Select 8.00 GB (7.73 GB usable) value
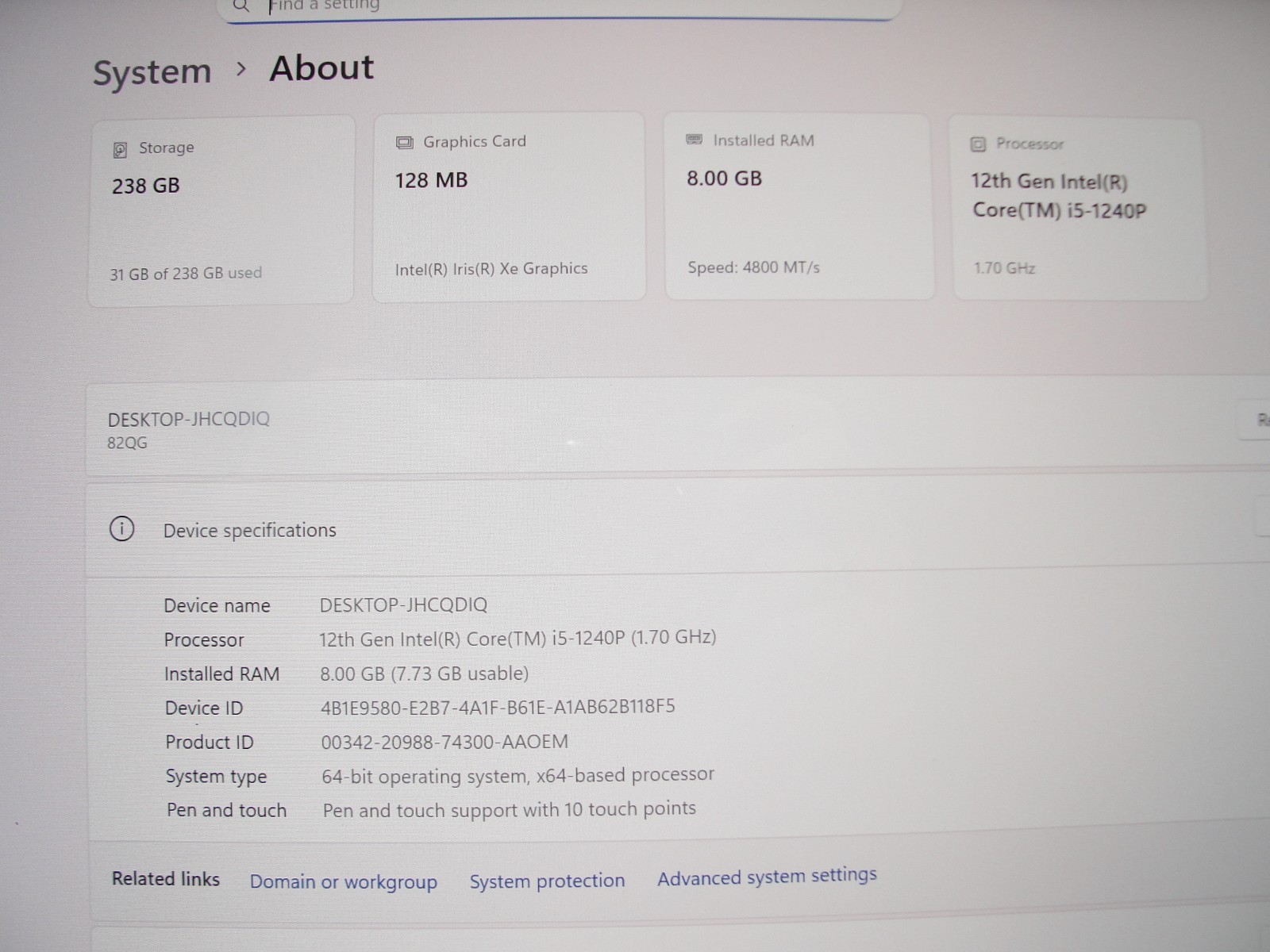This screenshot has height=952, width=1270. (424, 674)
